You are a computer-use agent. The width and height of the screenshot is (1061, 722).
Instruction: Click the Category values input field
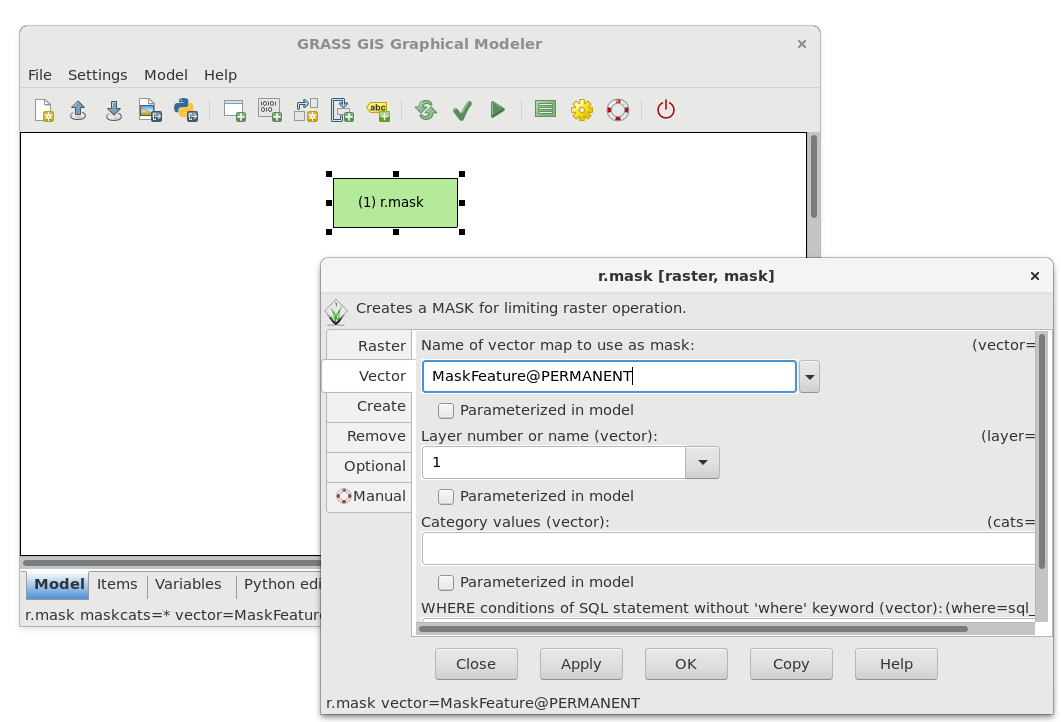tap(728, 548)
